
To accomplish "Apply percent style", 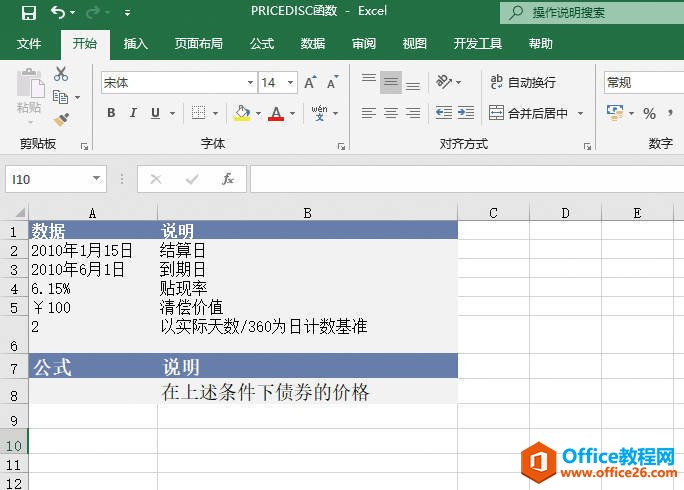I will click(x=650, y=113).
